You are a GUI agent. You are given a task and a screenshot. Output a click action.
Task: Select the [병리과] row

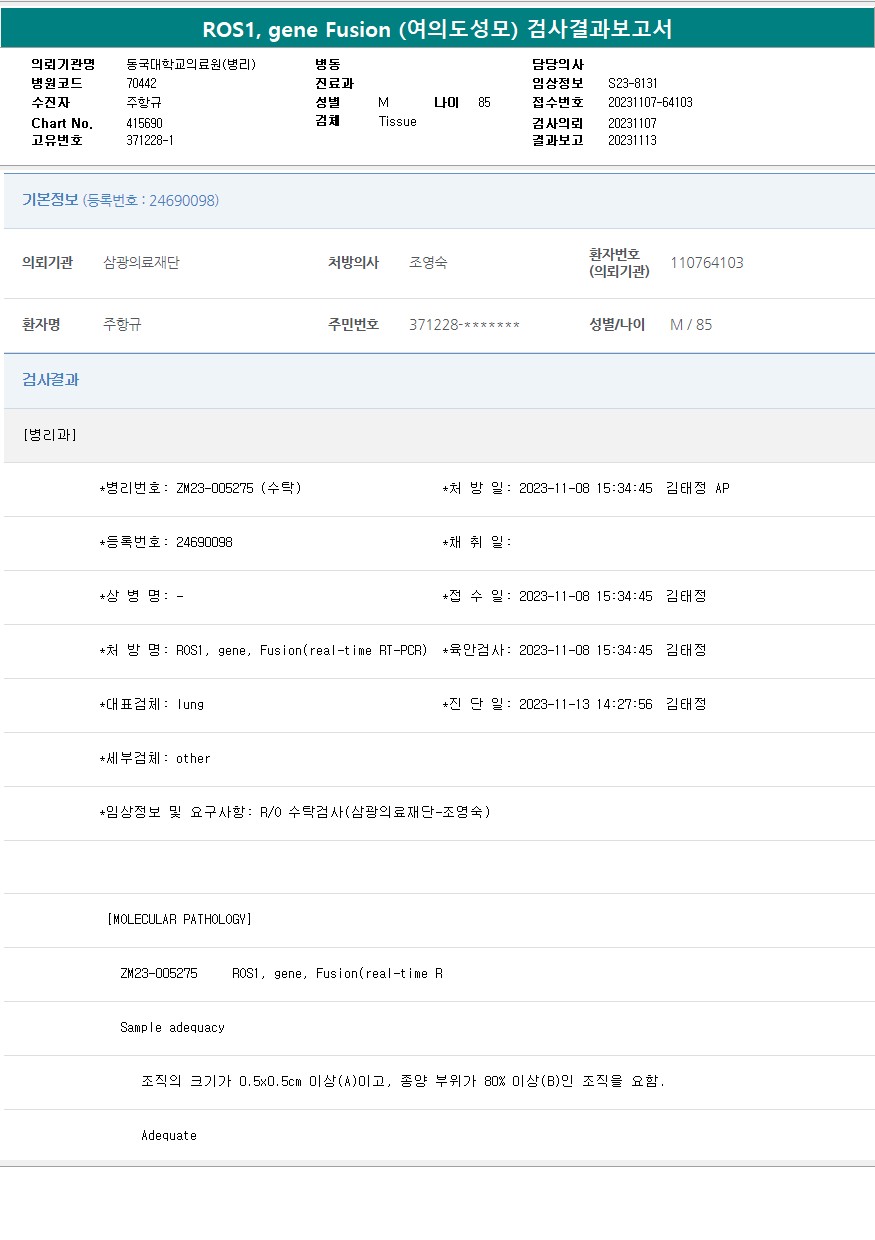[x=49, y=435]
